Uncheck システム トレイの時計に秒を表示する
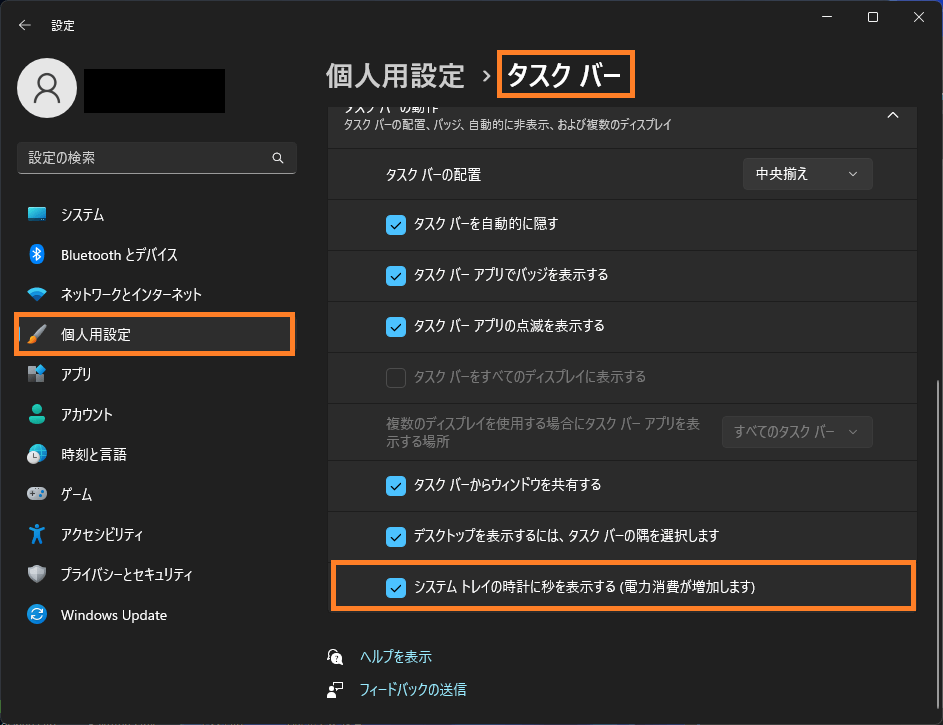 (x=396, y=587)
